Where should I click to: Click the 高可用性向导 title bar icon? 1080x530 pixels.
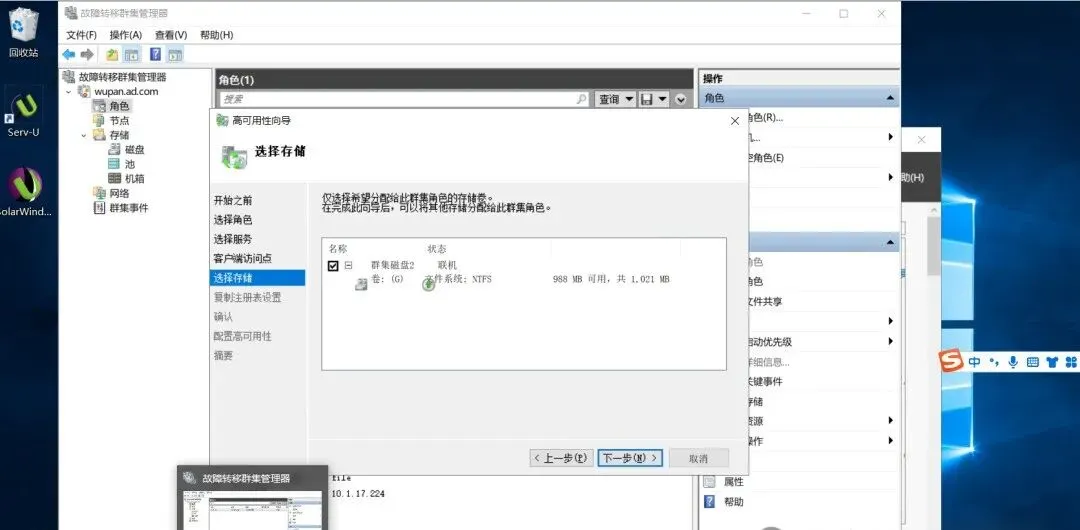tap(222, 120)
